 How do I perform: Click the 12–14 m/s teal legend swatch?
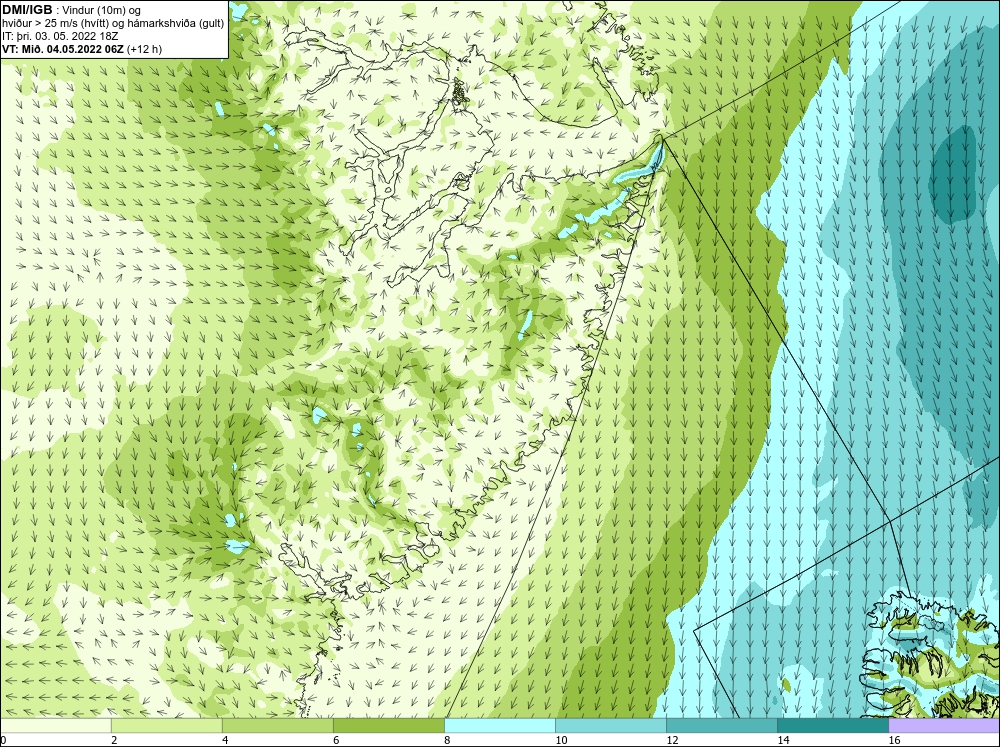pyautogui.click(x=721, y=726)
